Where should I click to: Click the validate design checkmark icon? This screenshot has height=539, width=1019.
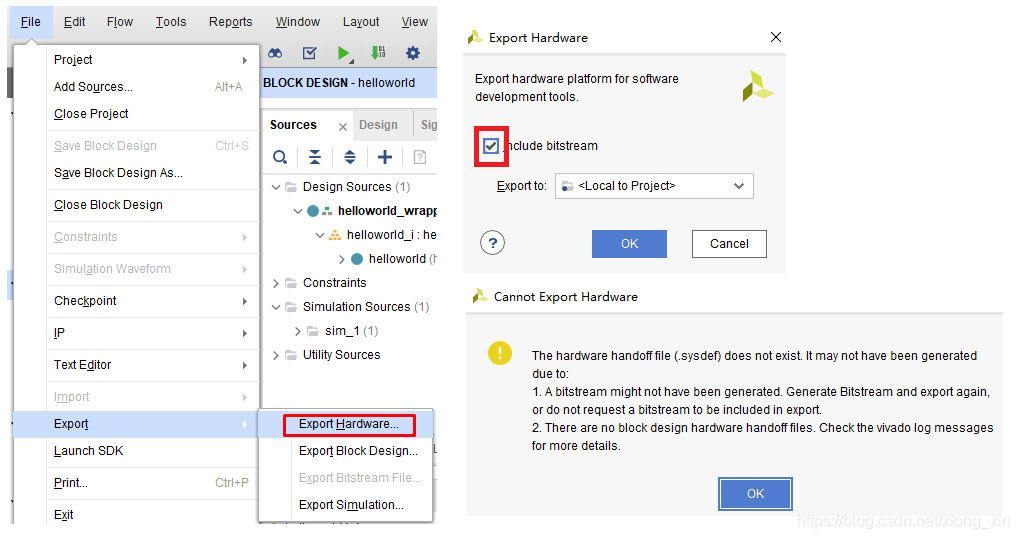click(310, 53)
